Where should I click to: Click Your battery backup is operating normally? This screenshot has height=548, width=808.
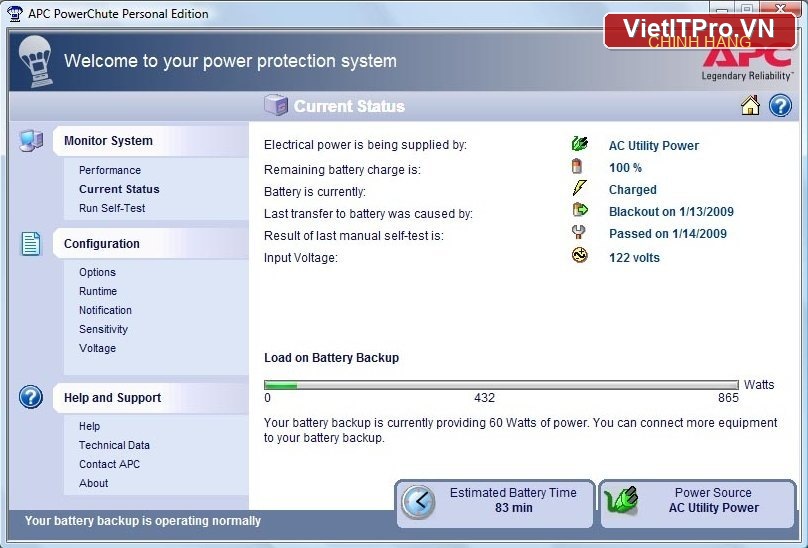point(143,521)
